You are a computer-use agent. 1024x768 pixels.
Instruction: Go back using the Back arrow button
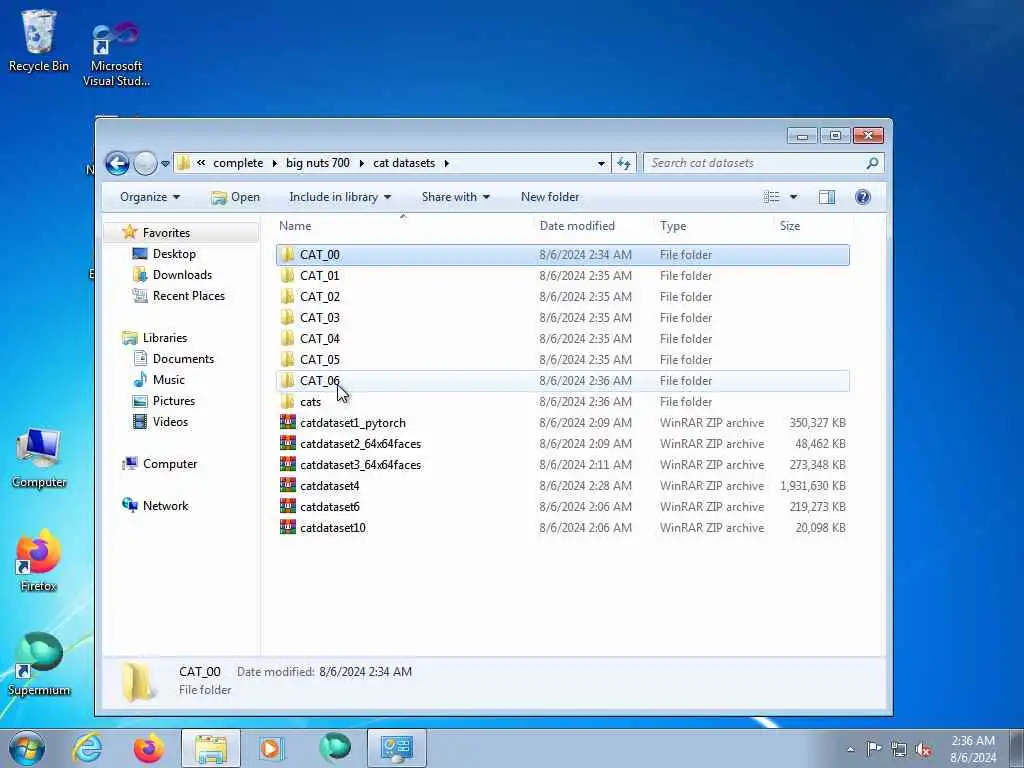pyautogui.click(x=118, y=163)
